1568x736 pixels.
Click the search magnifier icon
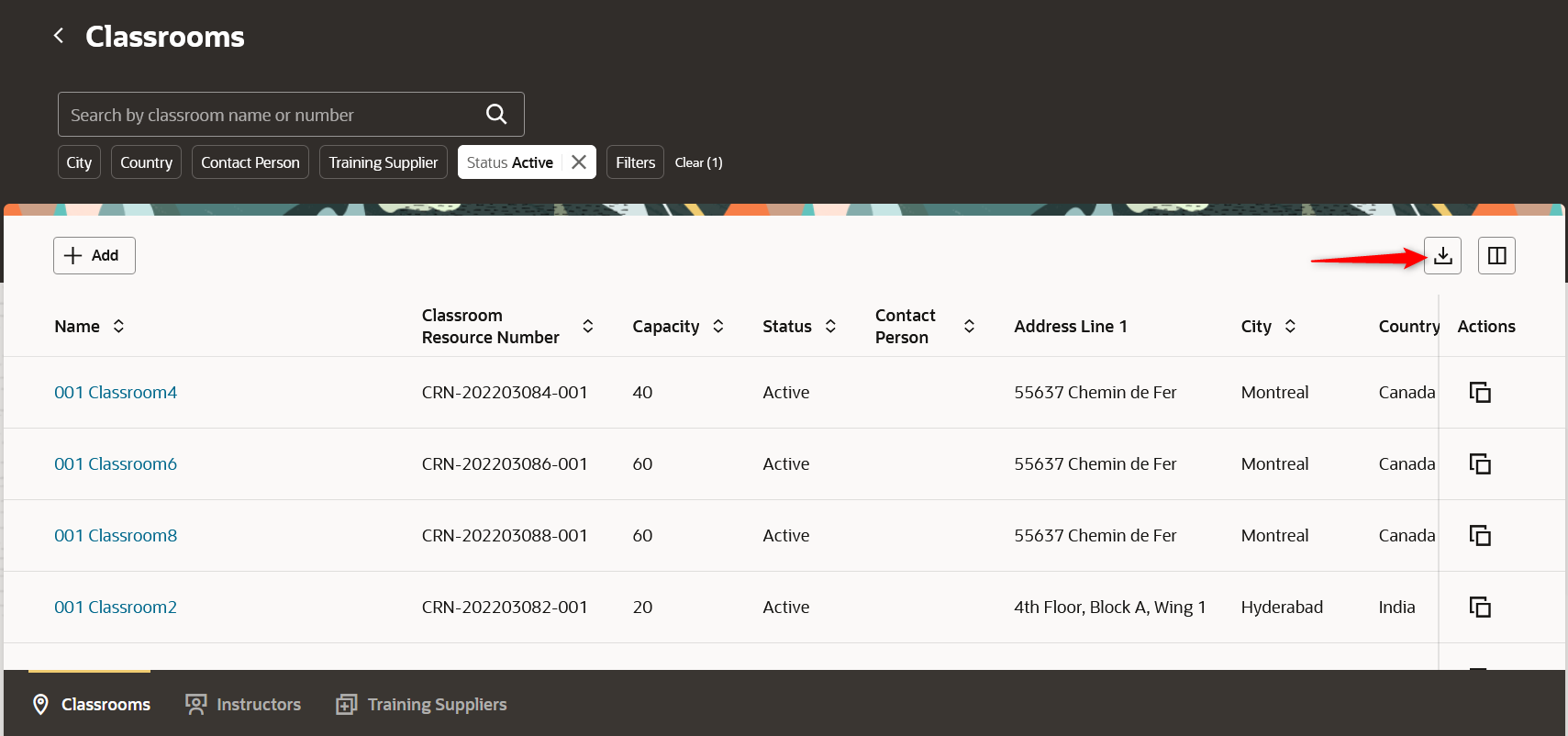(496, 114)
